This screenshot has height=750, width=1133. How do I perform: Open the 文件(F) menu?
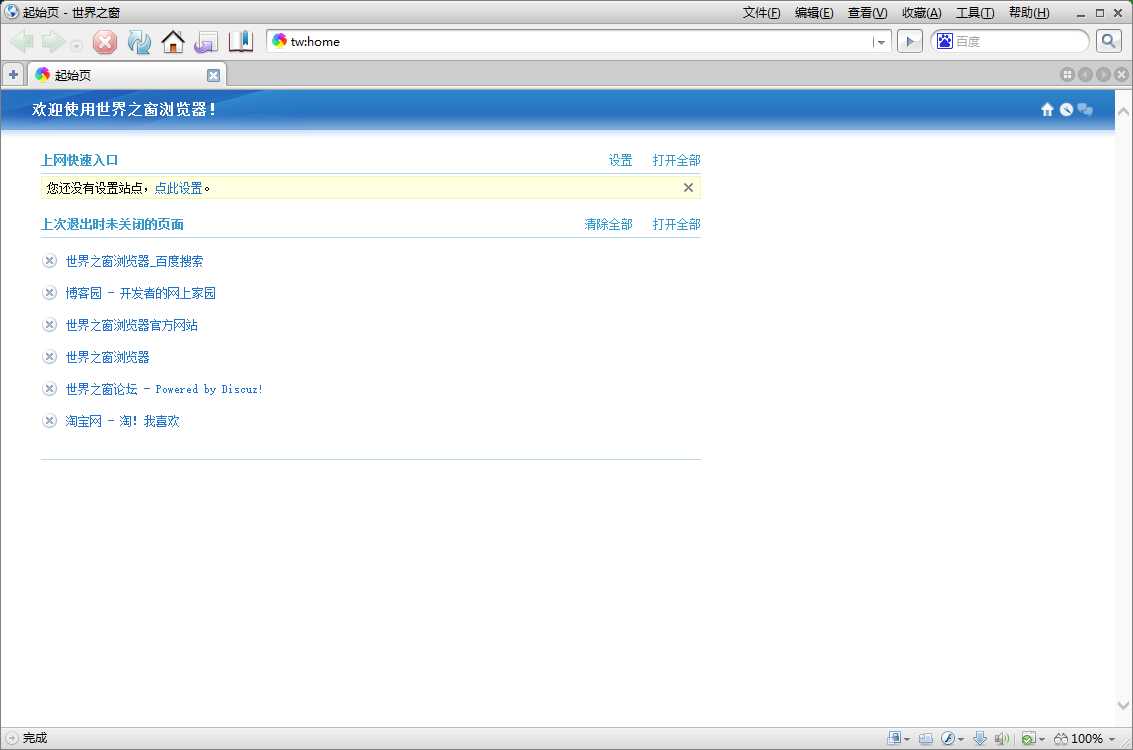tap(762, 13)
